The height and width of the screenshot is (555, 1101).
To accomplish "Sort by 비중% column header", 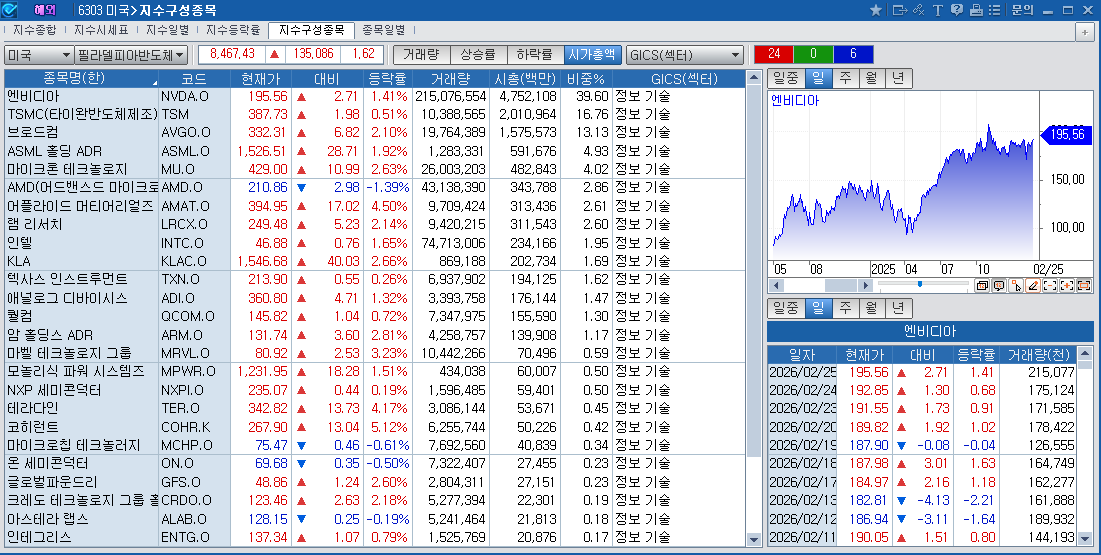I will (586, 78).
